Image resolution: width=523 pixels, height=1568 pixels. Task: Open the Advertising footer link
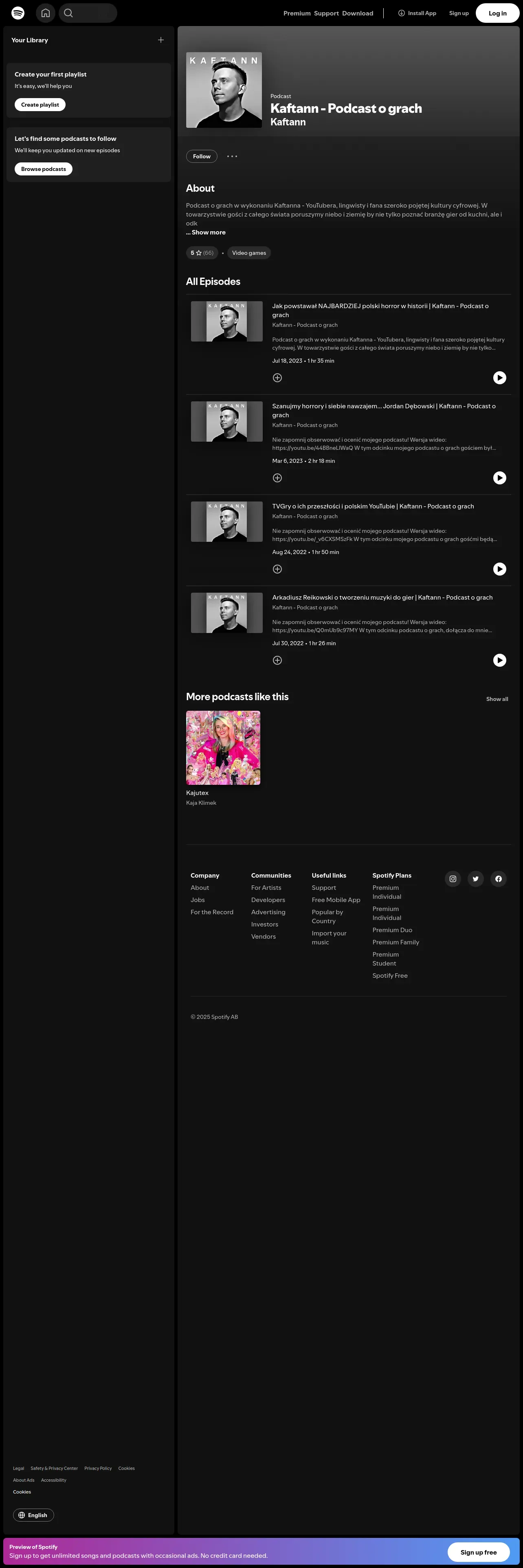coord(268,913)
